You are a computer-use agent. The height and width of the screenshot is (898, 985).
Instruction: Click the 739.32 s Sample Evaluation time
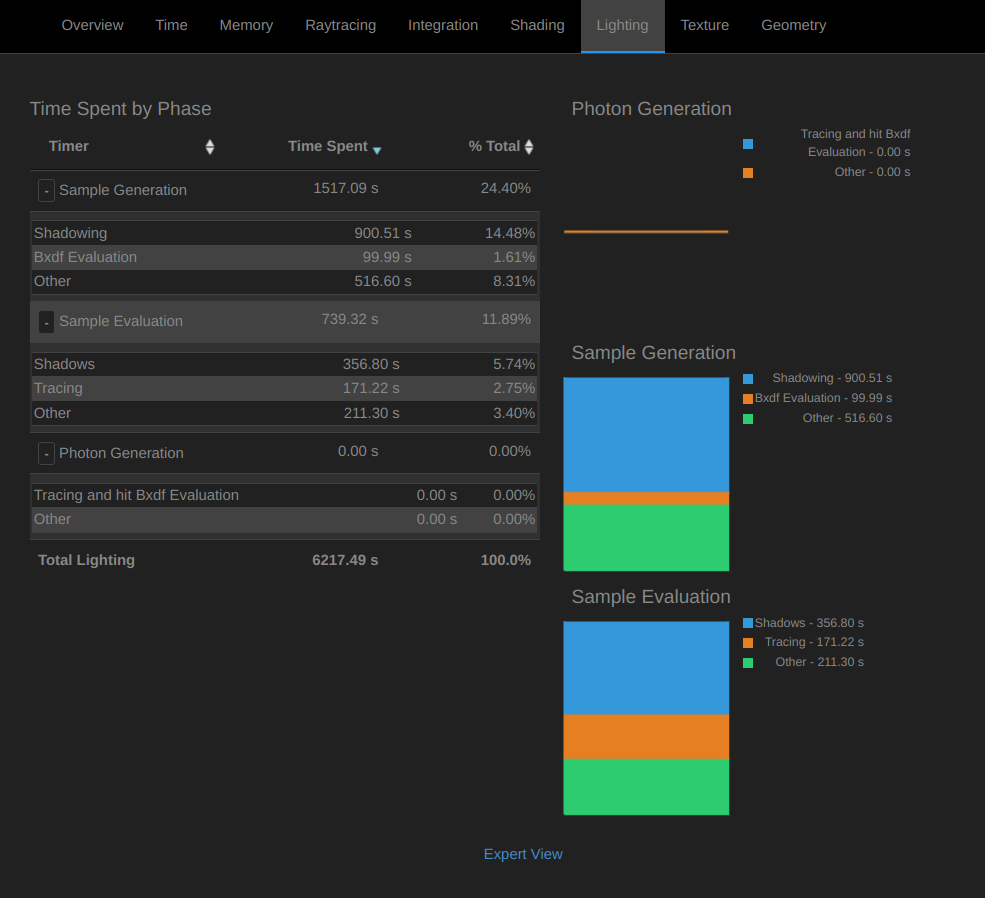pyautogui.click(x=350, y=319)
